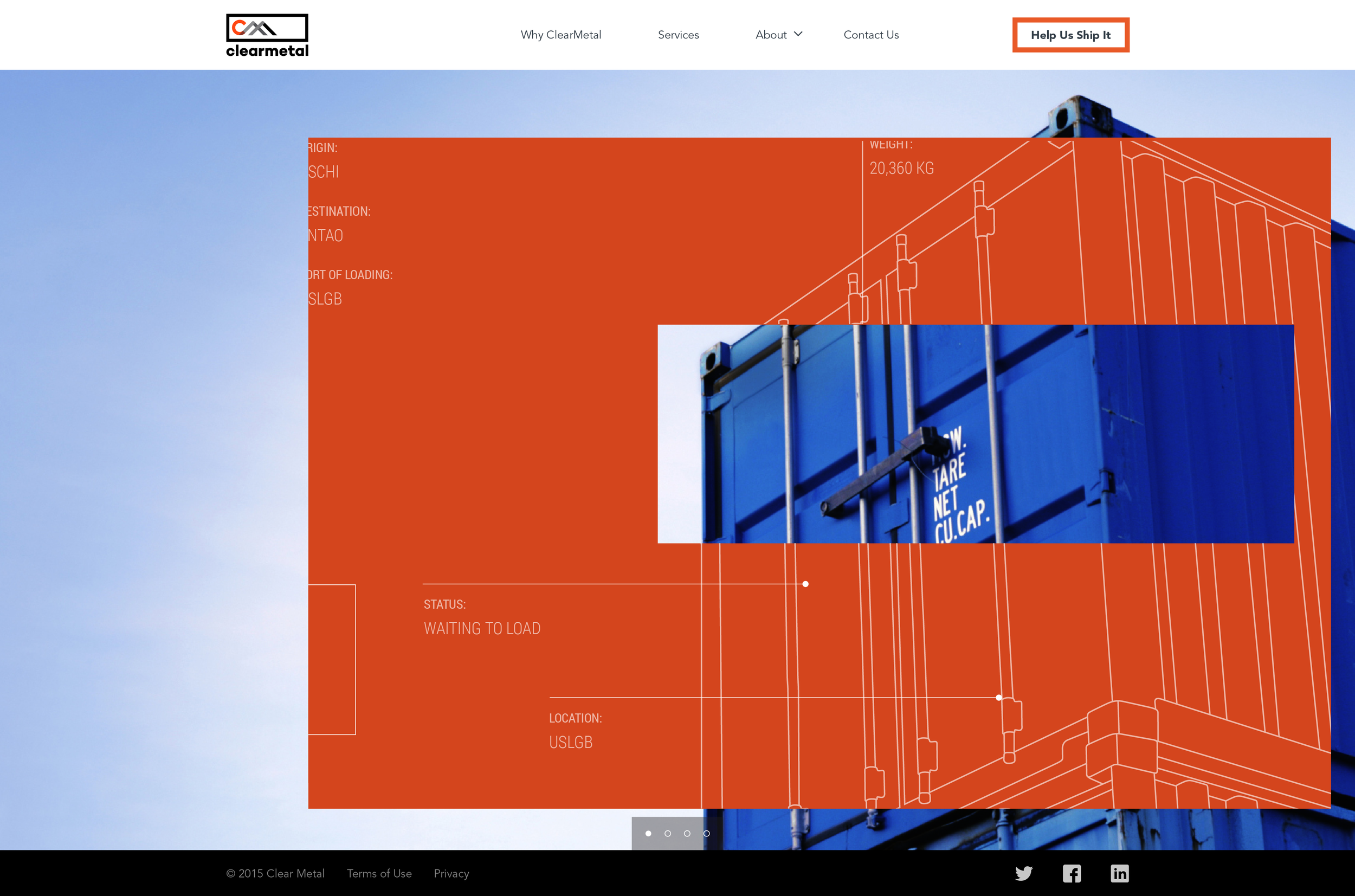
Task: Open the Privacy link in the footer
Action: point(451,873)
